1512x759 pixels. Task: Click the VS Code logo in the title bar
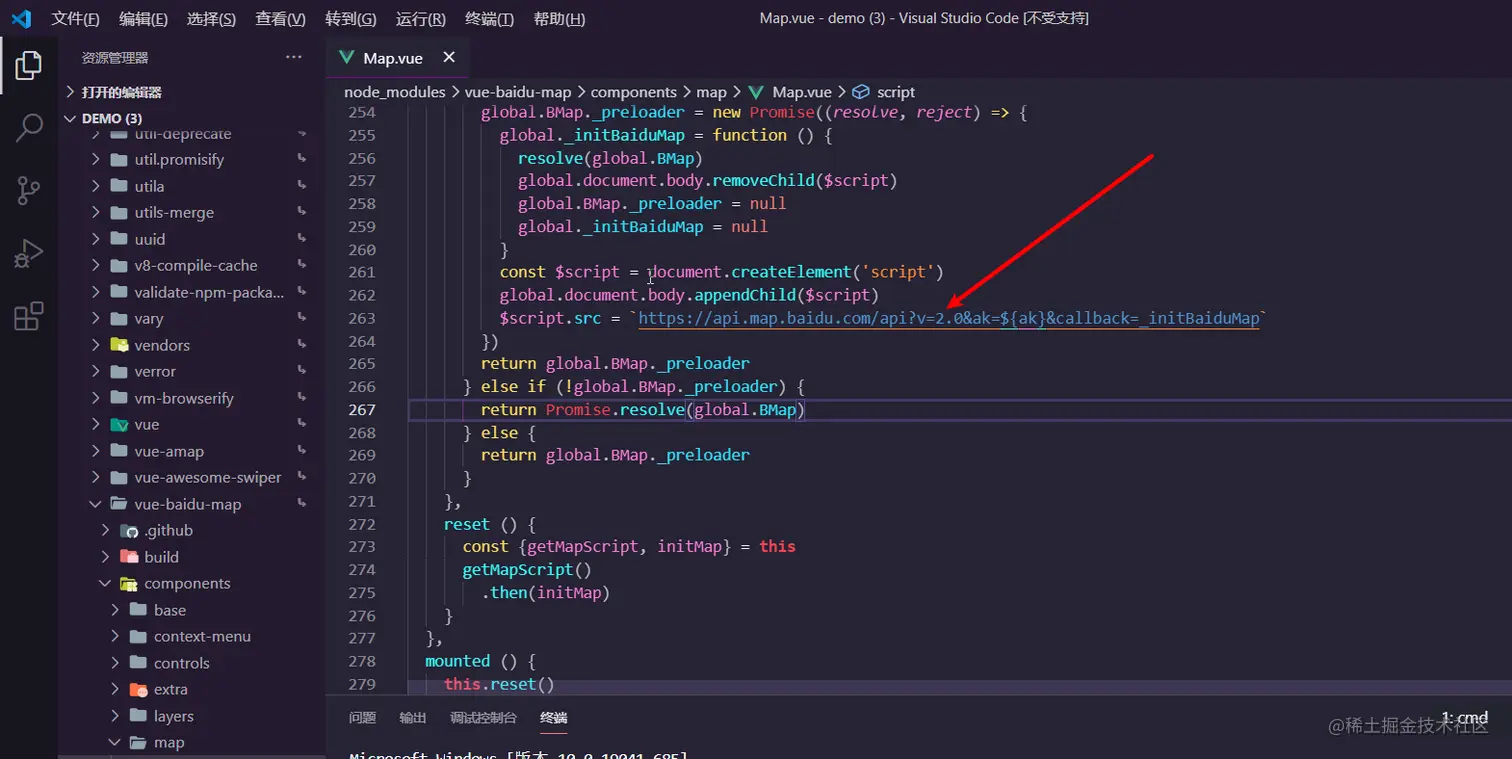pyautogui.click(x=21, y=19)
